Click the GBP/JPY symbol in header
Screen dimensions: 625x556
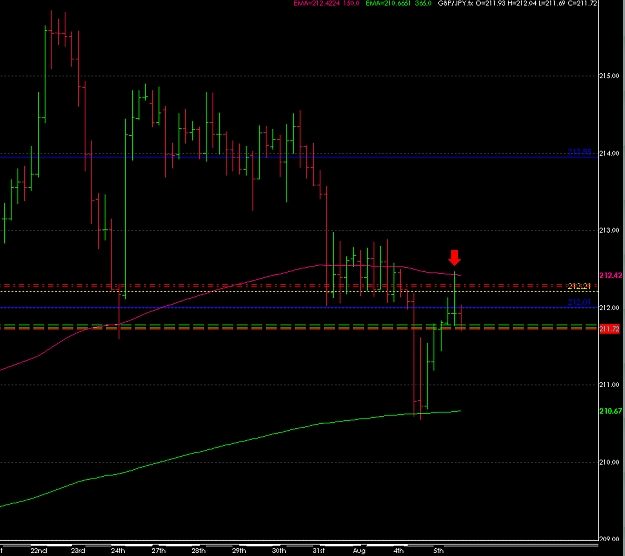coord(455,3)
